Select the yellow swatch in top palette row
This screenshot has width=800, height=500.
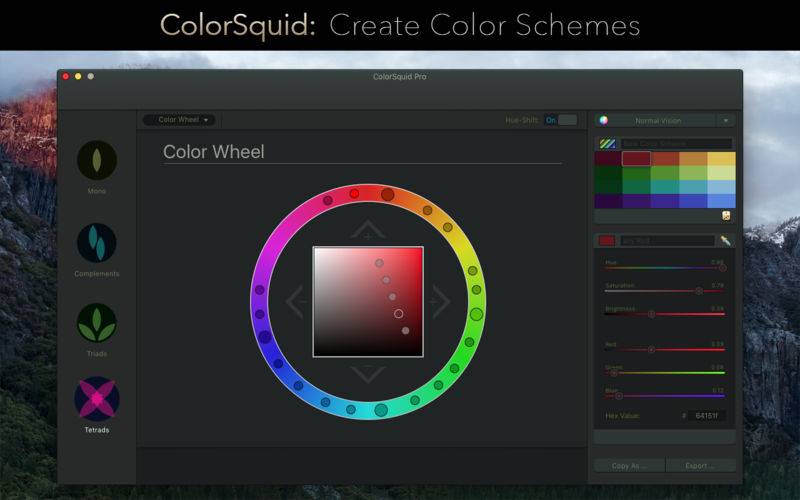(x=721, y=159)
